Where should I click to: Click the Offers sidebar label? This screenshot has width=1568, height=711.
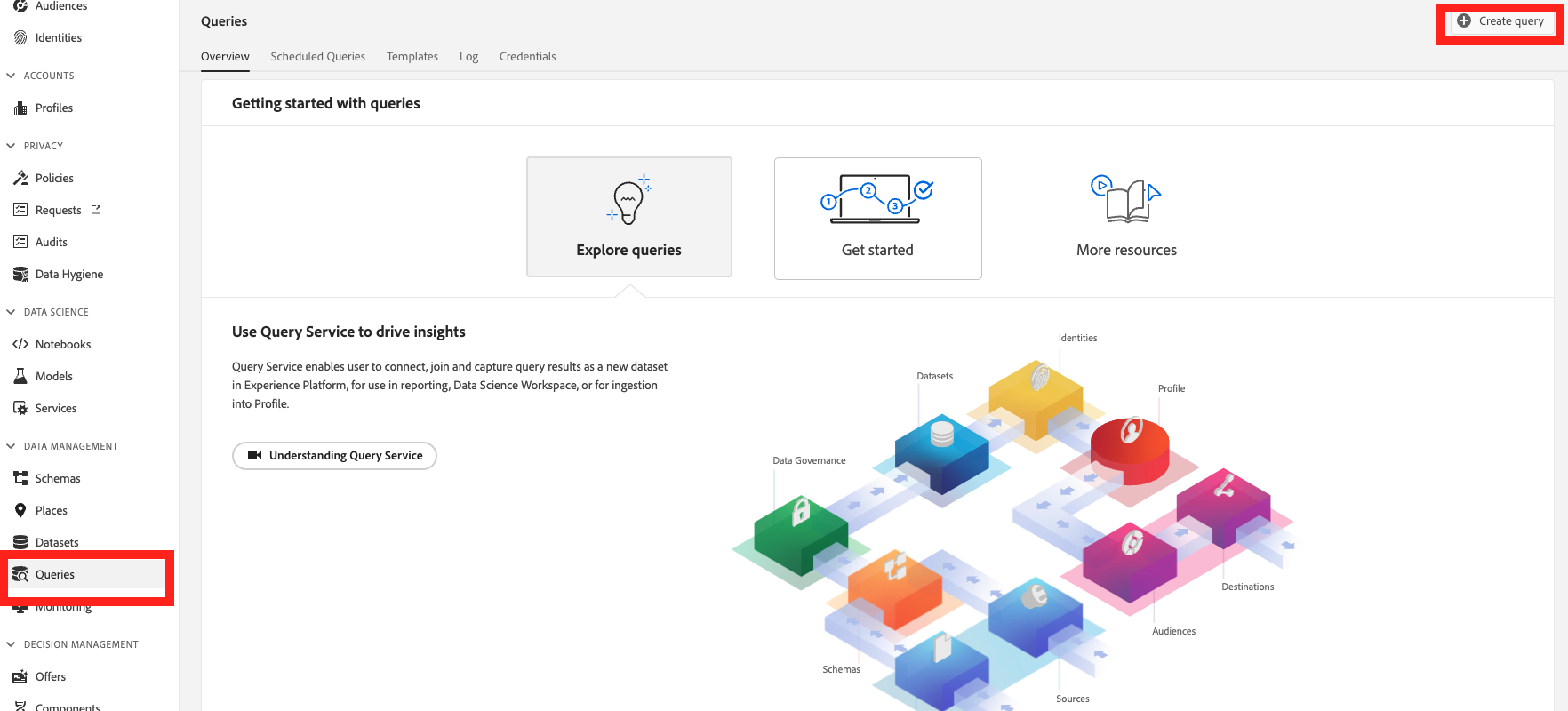coord(51,676)
